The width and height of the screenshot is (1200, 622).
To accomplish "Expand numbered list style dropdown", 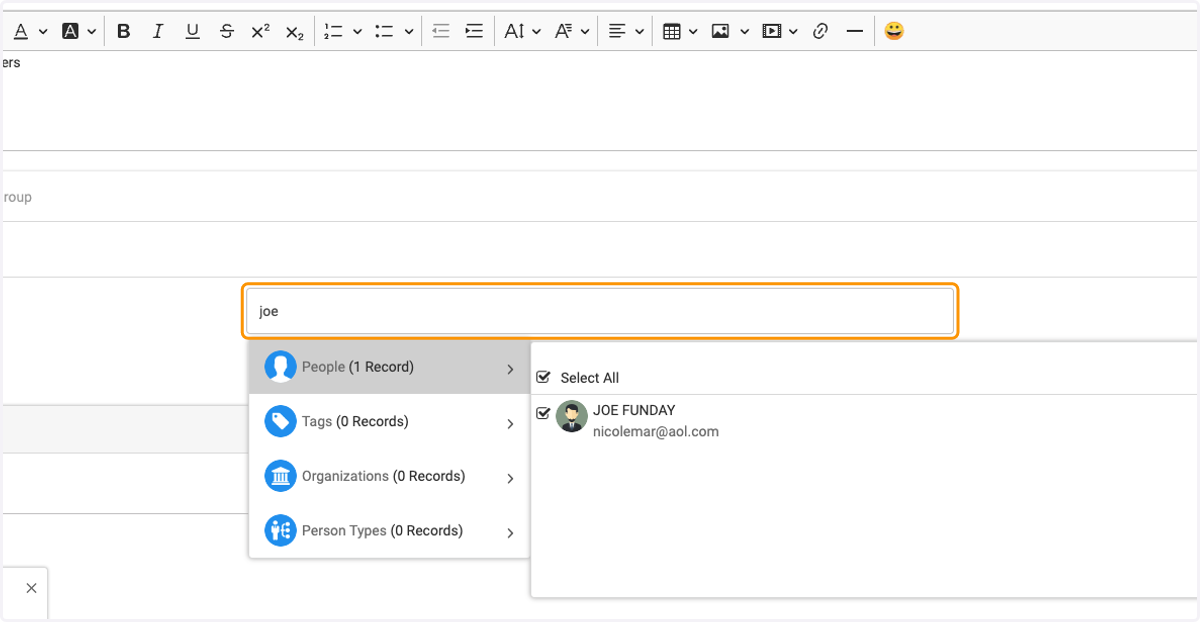I will (x=357, y=32).
